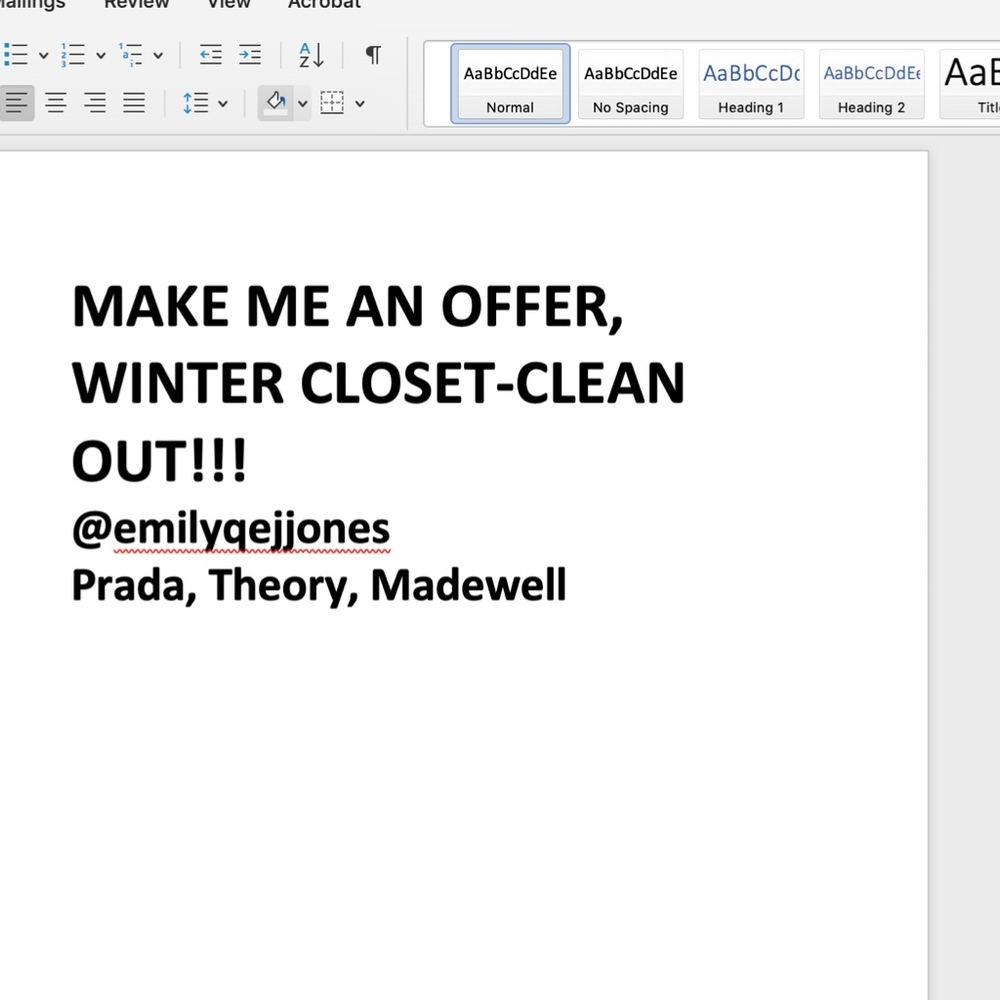Click the line spacing icon
1000x1000 pixels.
click(x=196, y=103)
